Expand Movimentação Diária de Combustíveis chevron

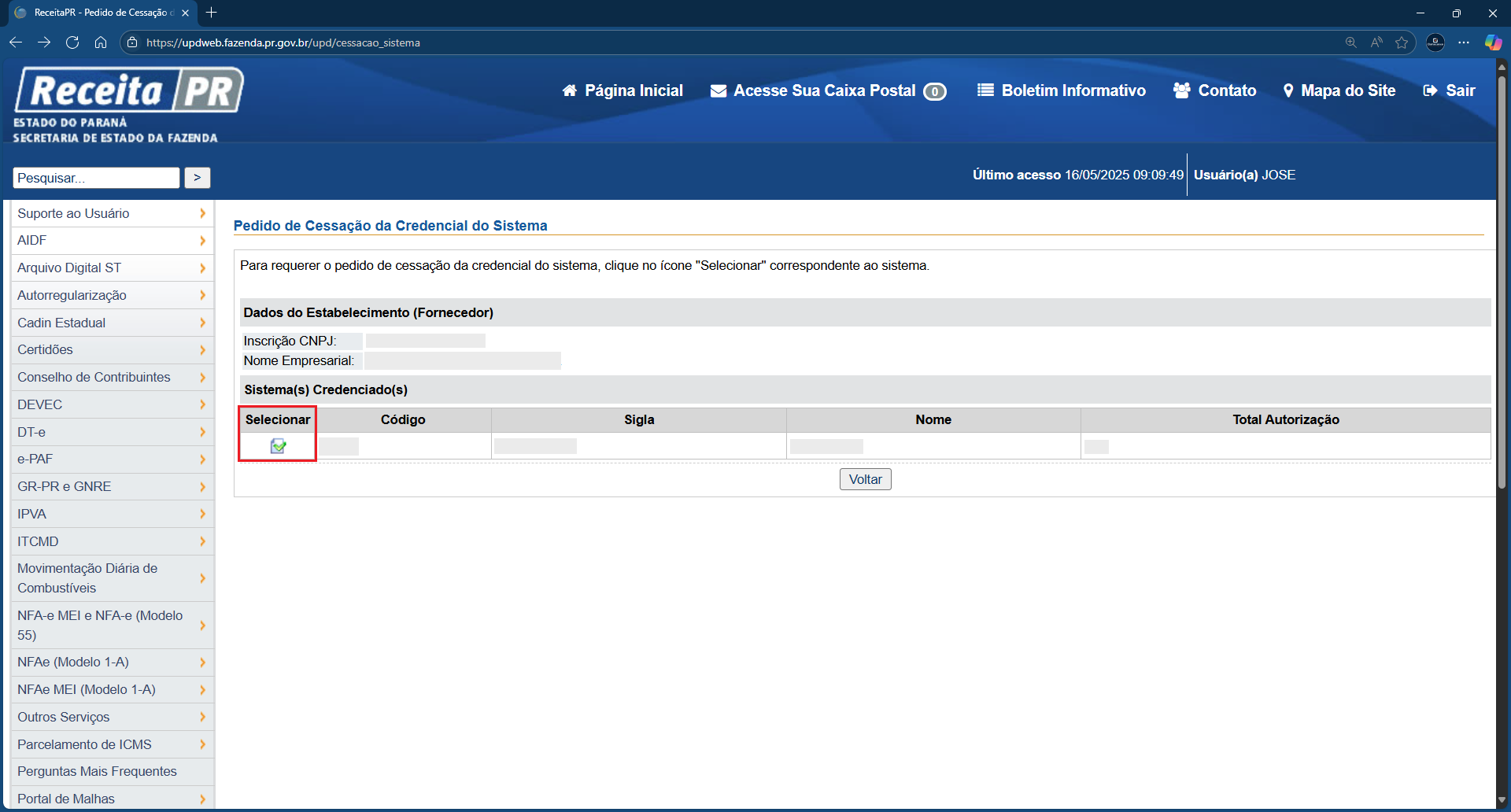[202, 578]
